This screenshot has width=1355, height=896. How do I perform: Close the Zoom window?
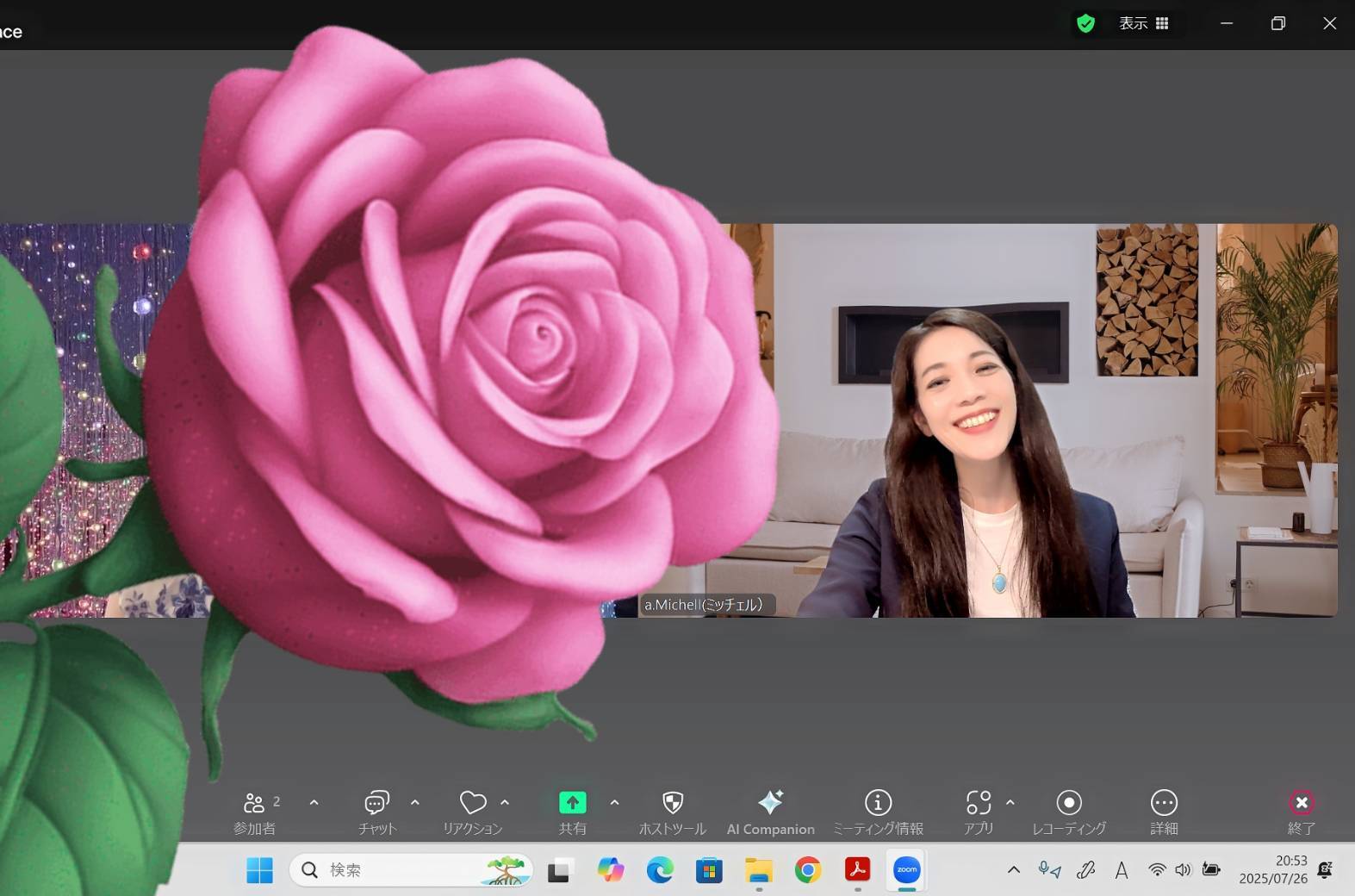point(1330,23)
